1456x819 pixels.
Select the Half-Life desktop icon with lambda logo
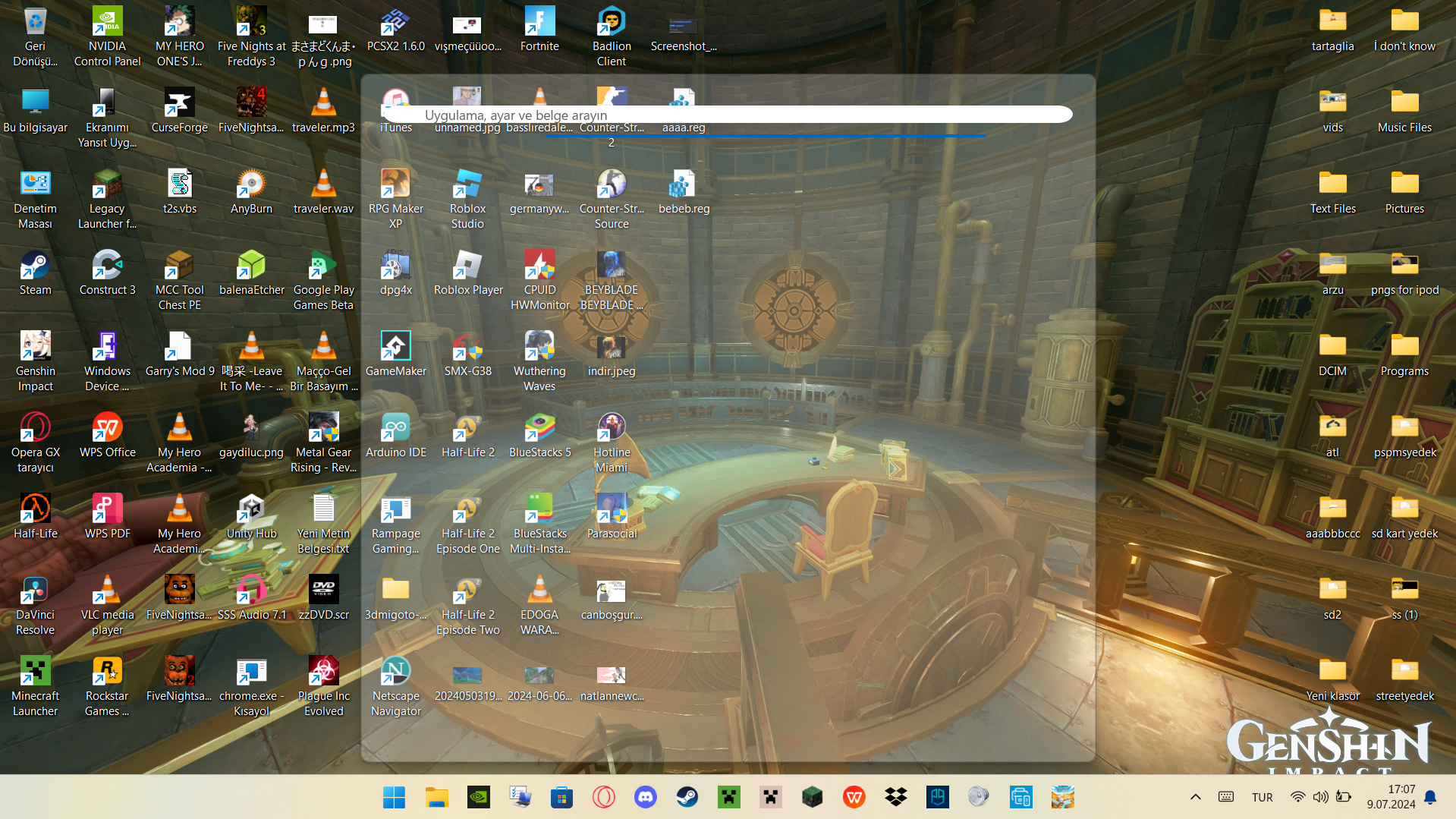pyautogui.click(x=35, y=516)
